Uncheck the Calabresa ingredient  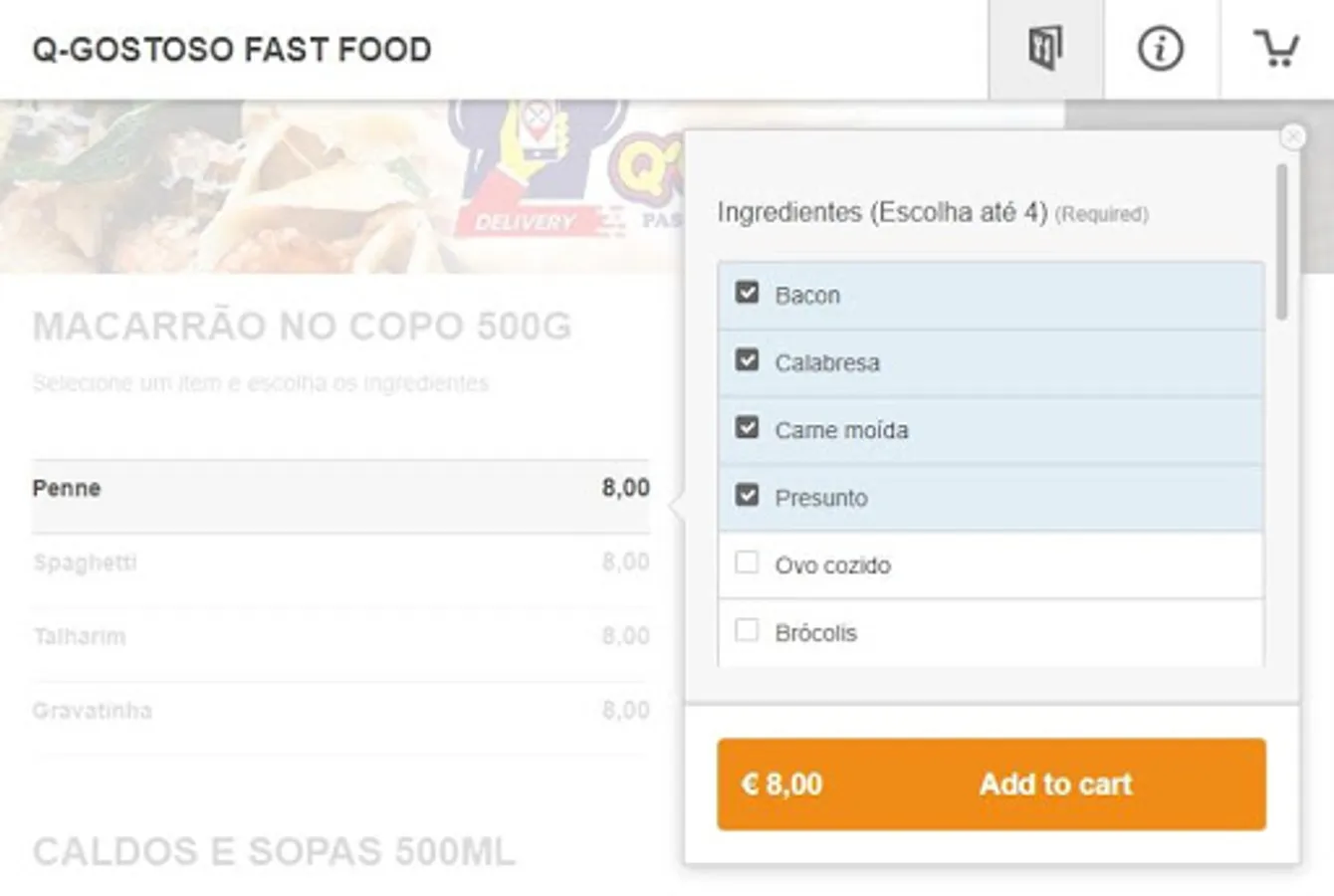747,360
